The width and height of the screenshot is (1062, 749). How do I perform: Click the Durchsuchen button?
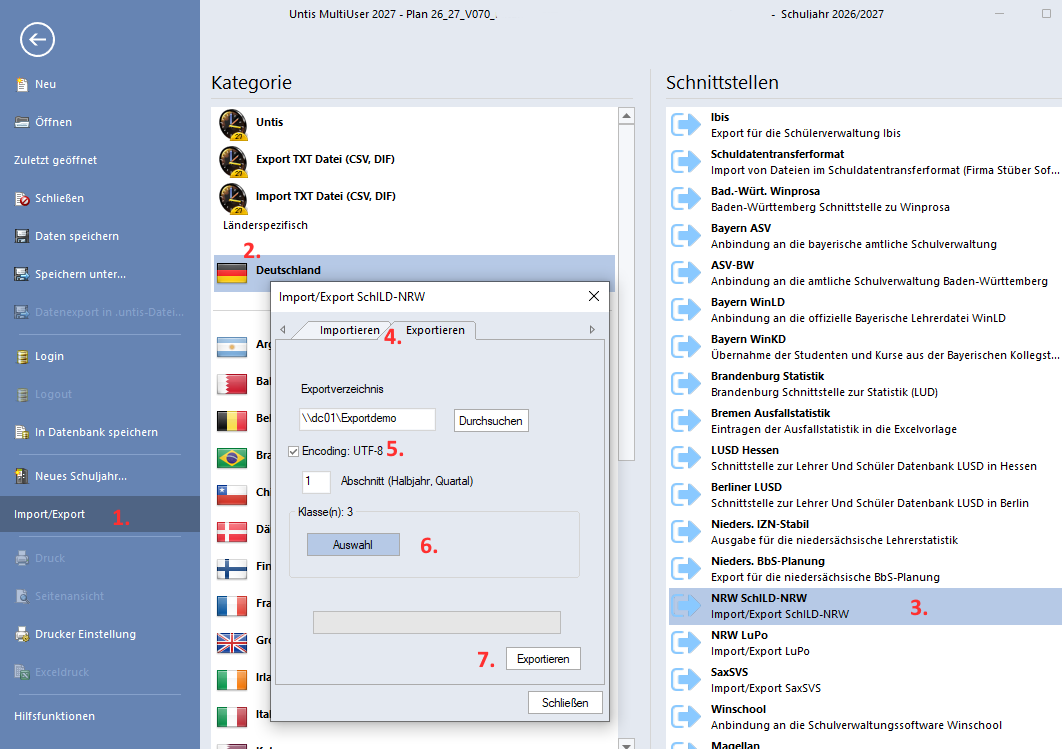pyautogui.click(x=491, y=421)
